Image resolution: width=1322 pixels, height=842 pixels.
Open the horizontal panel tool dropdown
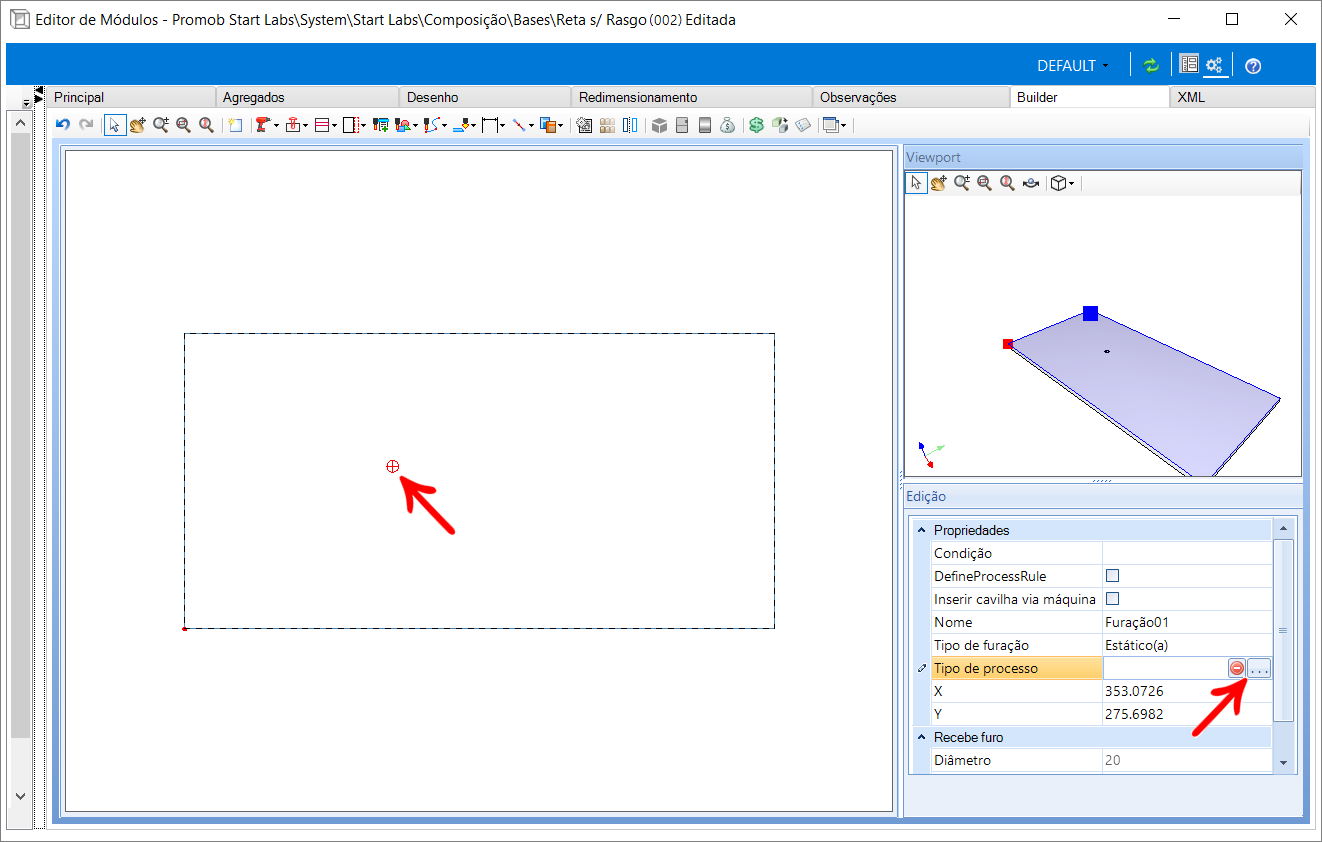click(x=335, y=126)
